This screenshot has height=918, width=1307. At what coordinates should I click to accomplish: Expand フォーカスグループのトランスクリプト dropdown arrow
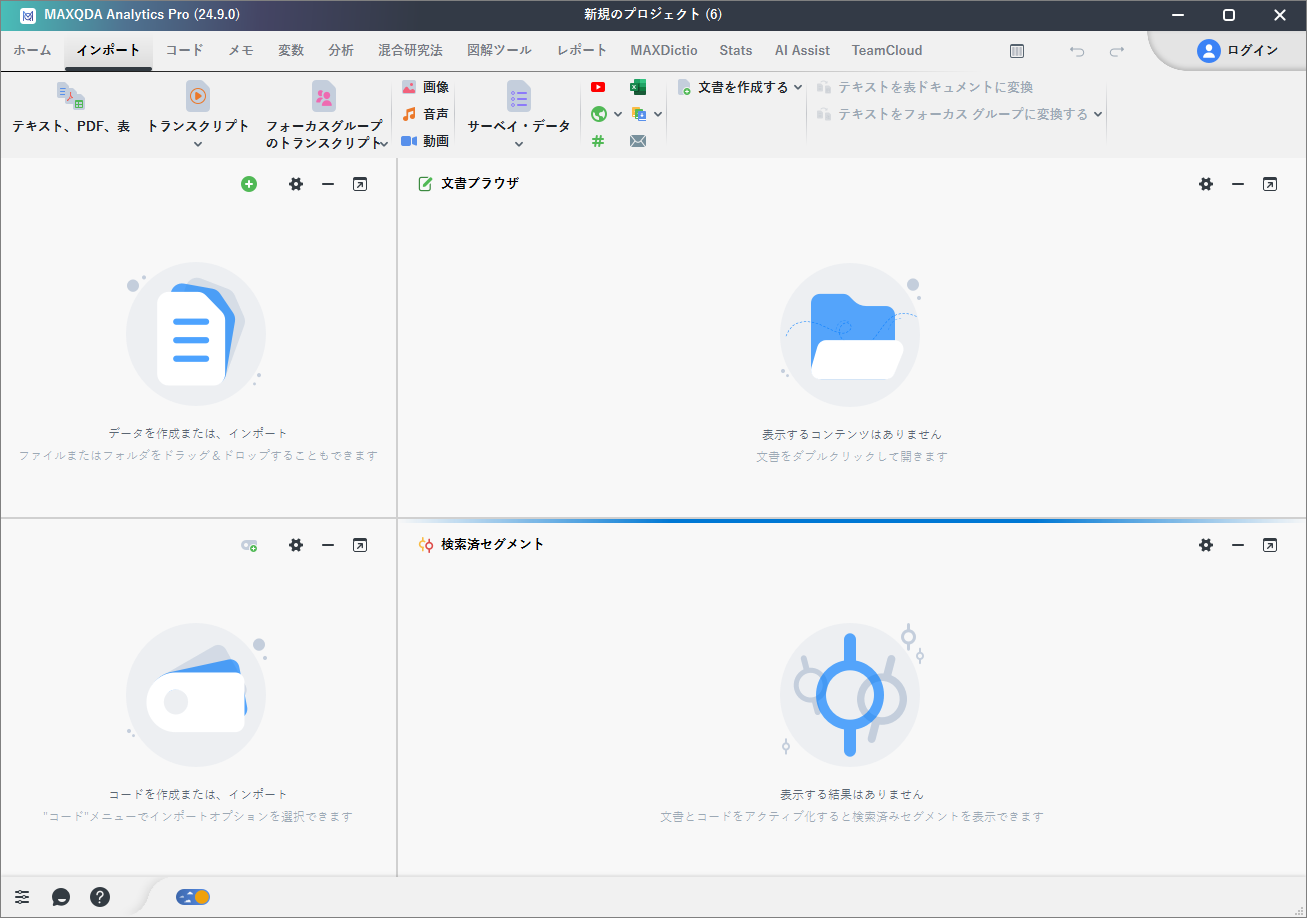click(x=385, y=144)
